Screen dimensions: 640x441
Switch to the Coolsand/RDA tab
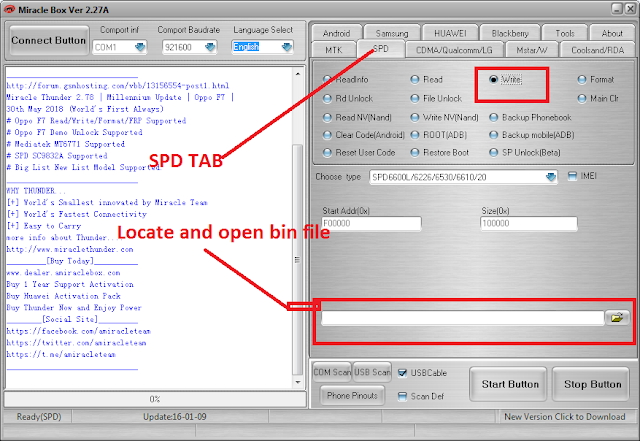click(x=598, y=50)
